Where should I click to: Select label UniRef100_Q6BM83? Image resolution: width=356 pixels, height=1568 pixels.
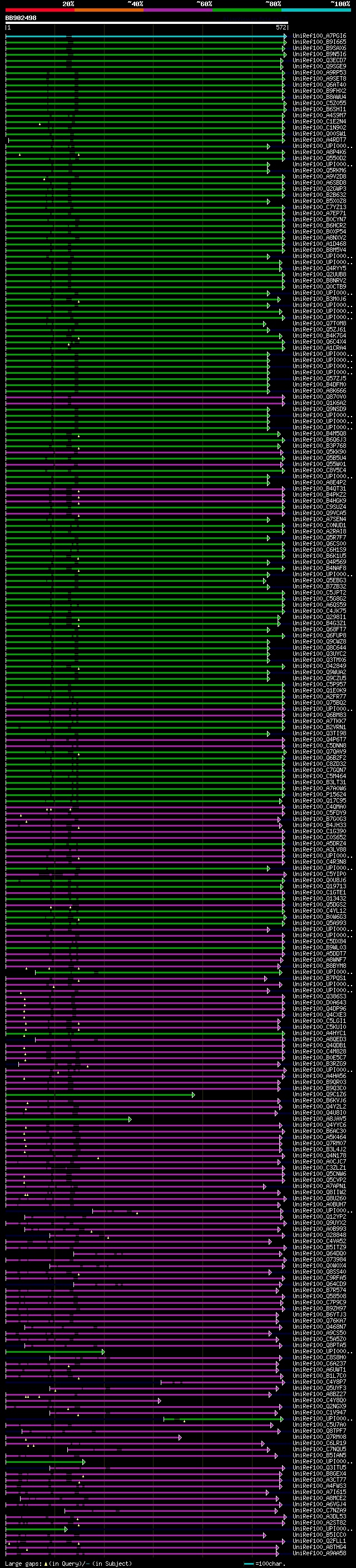coord(319,715)
